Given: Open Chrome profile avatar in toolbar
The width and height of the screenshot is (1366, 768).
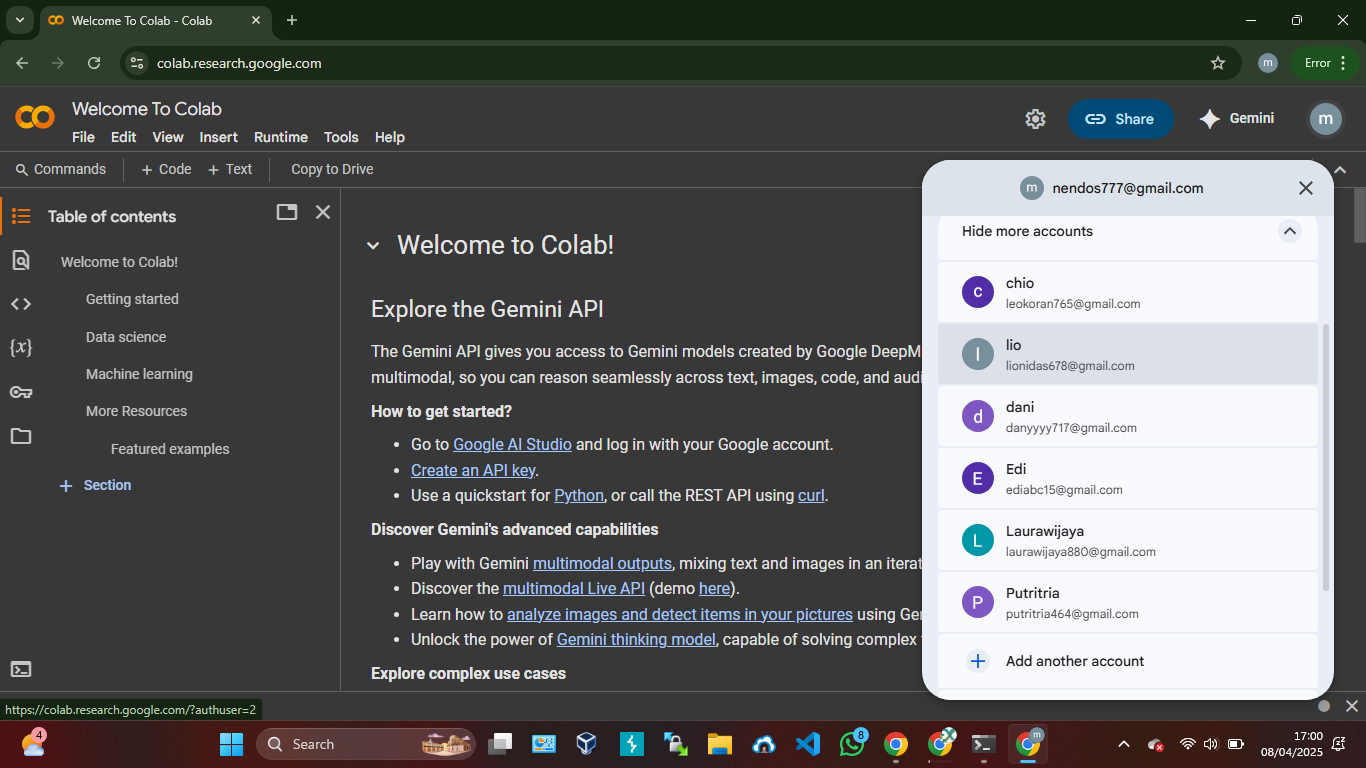Looking at the screenshot, I should tap(1268, 63).
